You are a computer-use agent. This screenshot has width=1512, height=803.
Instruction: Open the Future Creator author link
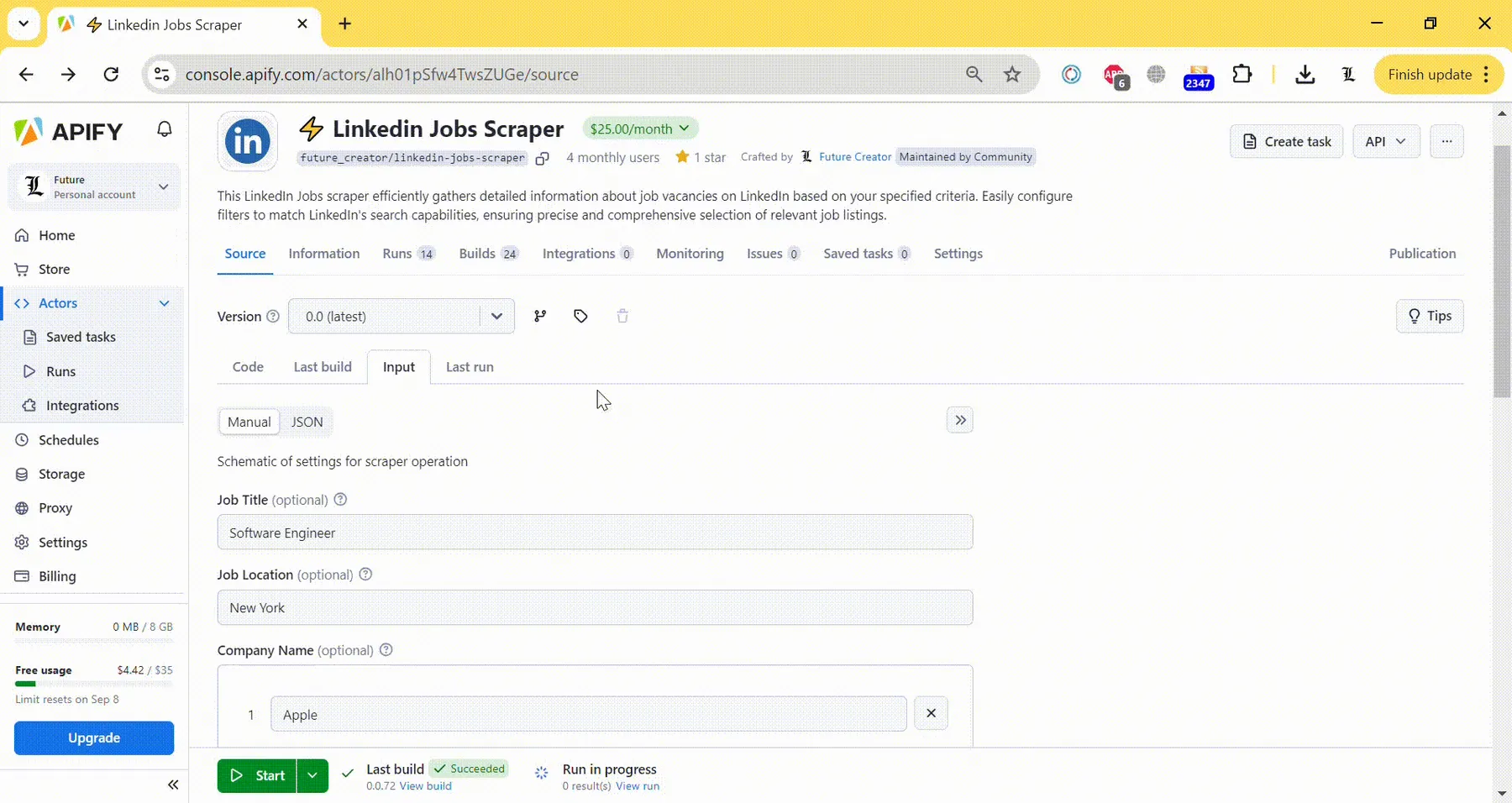coord(855,157)
